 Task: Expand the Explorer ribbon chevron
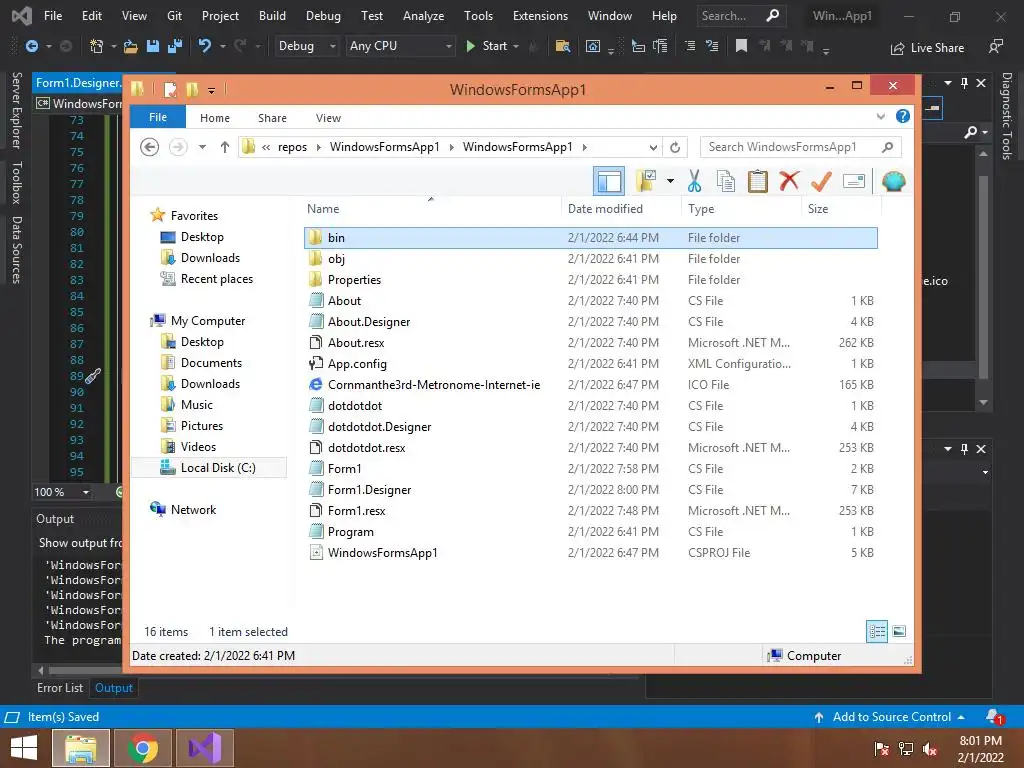(x=880, y=116)
